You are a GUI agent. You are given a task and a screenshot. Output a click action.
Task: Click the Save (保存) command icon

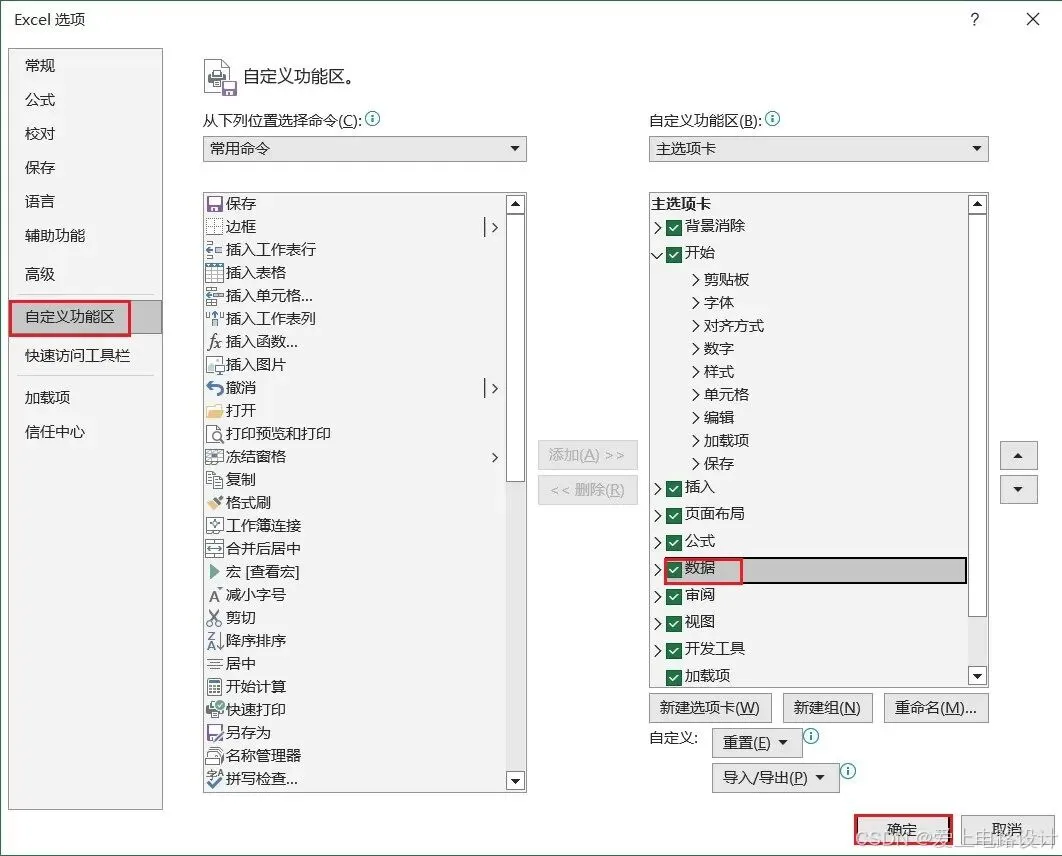[215, 204]
